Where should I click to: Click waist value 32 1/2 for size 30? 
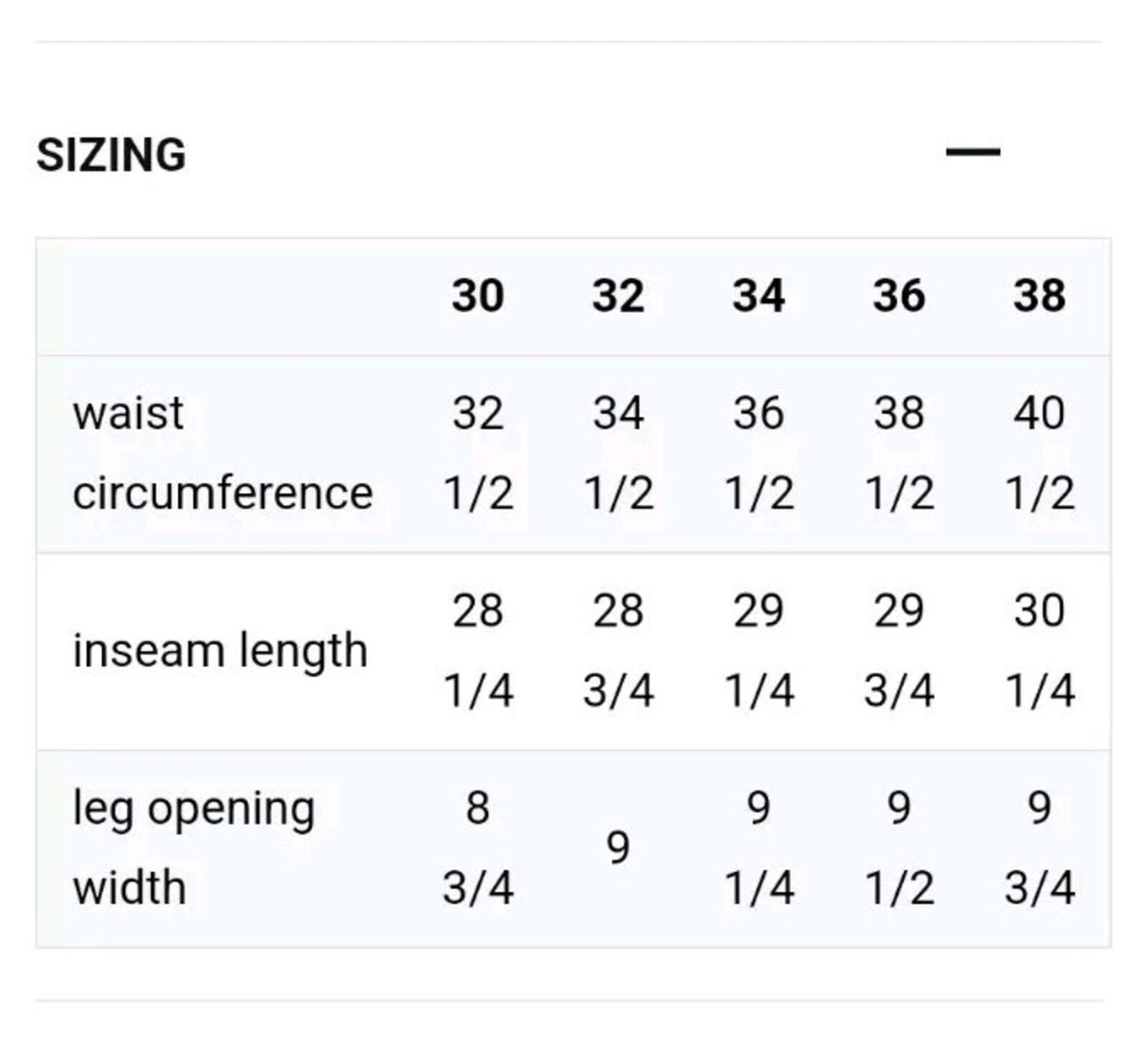[477, 453]
